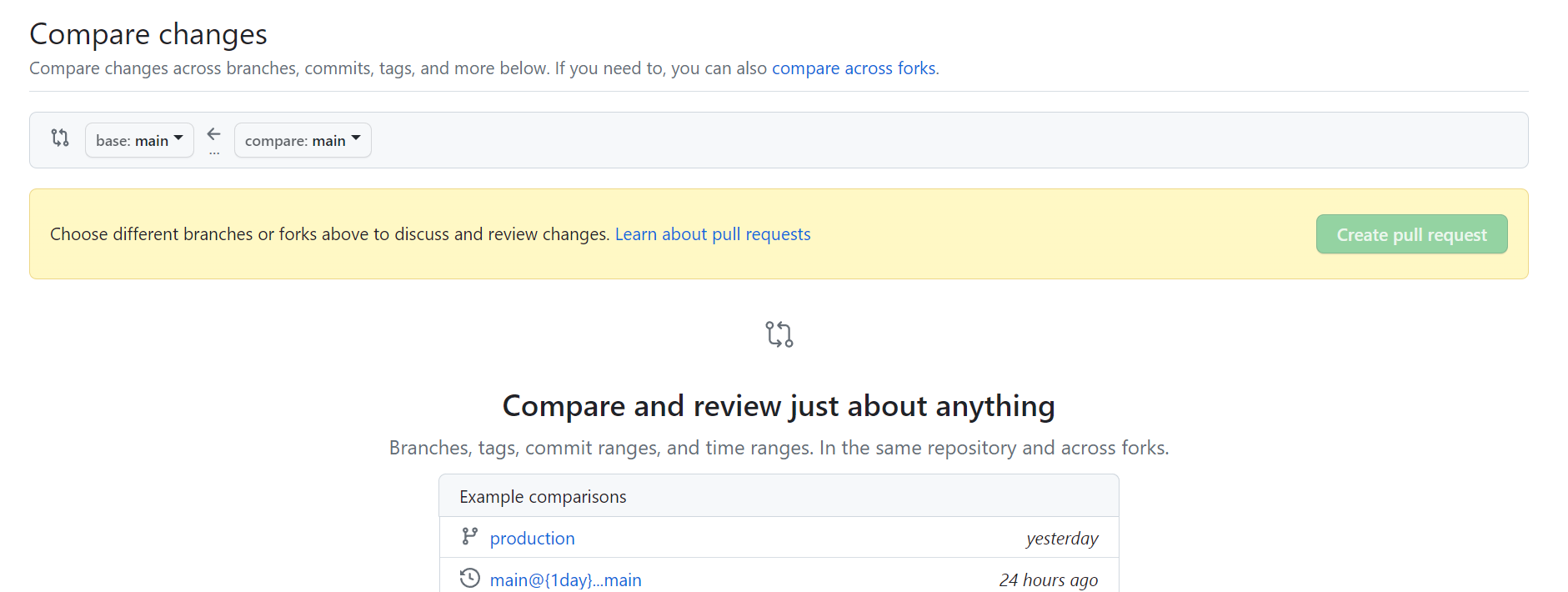Screen dimensions: 1568x592
Task: Click the small compare icon beside base branch
Action: tap(60, 138)
